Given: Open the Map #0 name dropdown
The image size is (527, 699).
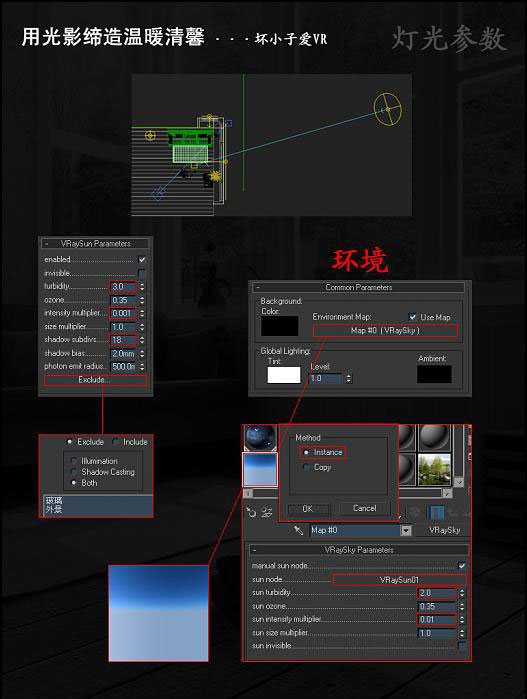Looking at the screenshot, I should point(406,530).
